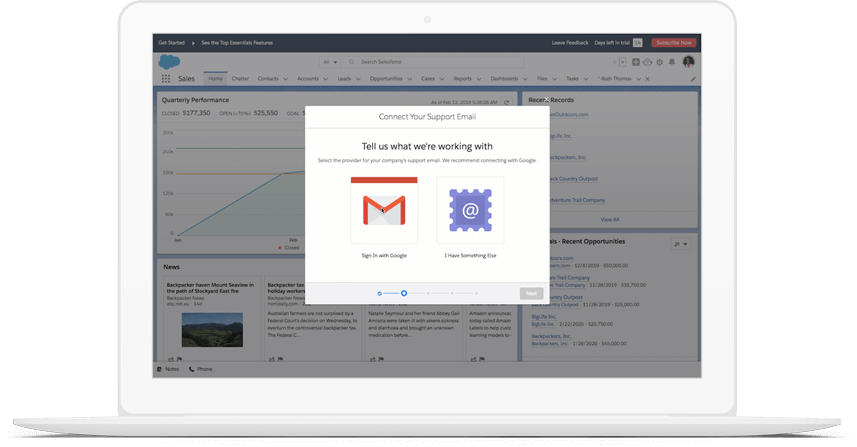Expand the Contacts tab chevron
This screenshot has height=447, width=857.
[x=285, y=79]
